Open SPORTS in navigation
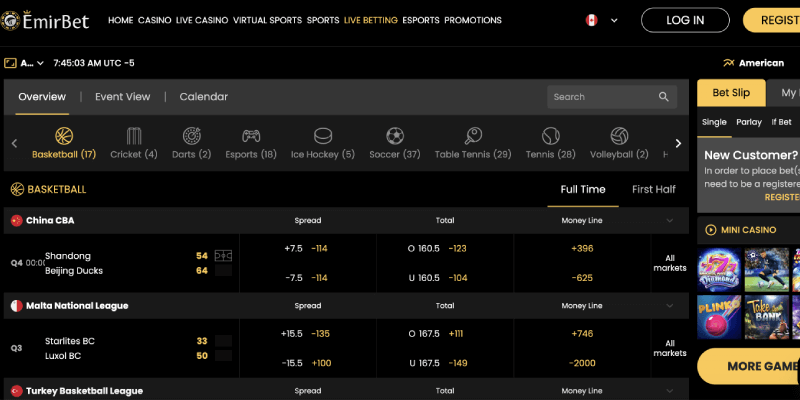The height and width of the screenshot is (400, 800). coord(323,20)
